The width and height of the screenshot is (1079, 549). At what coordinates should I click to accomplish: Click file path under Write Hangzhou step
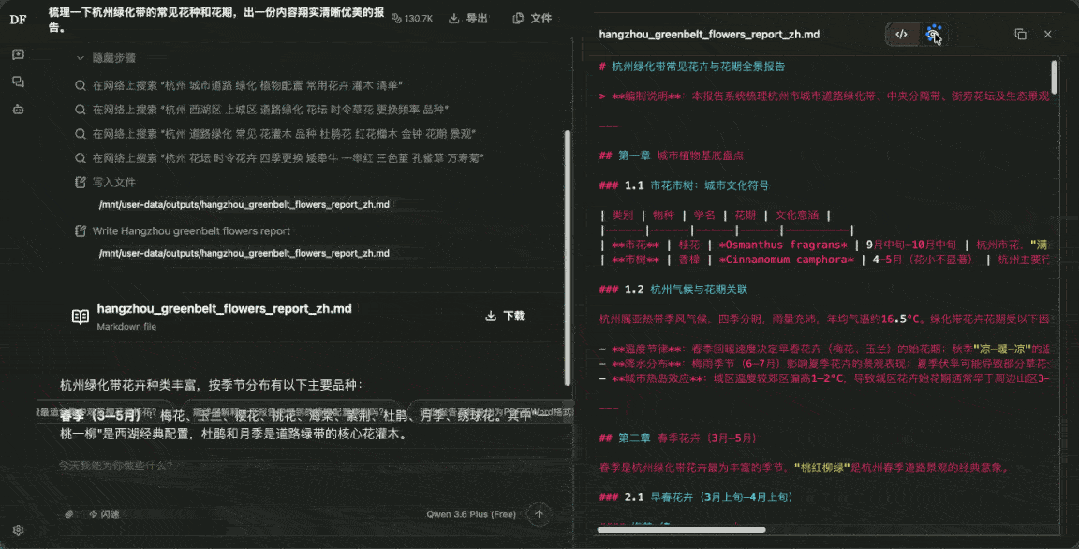(x=244, y=253)
